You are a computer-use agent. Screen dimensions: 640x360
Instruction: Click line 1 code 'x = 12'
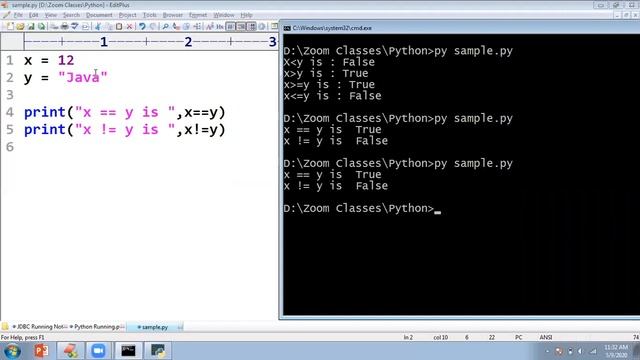click(49, 60)
